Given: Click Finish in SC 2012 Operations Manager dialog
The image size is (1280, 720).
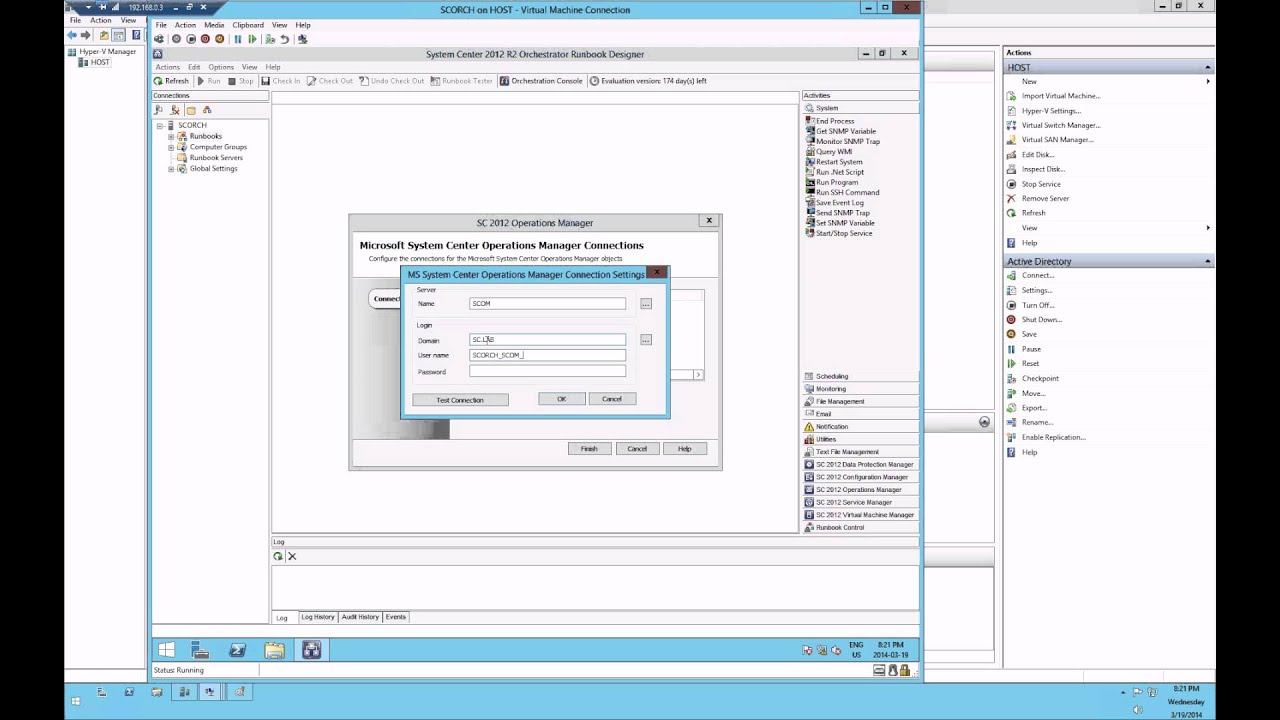Looking at the screenshot, I should coord(589,449).
